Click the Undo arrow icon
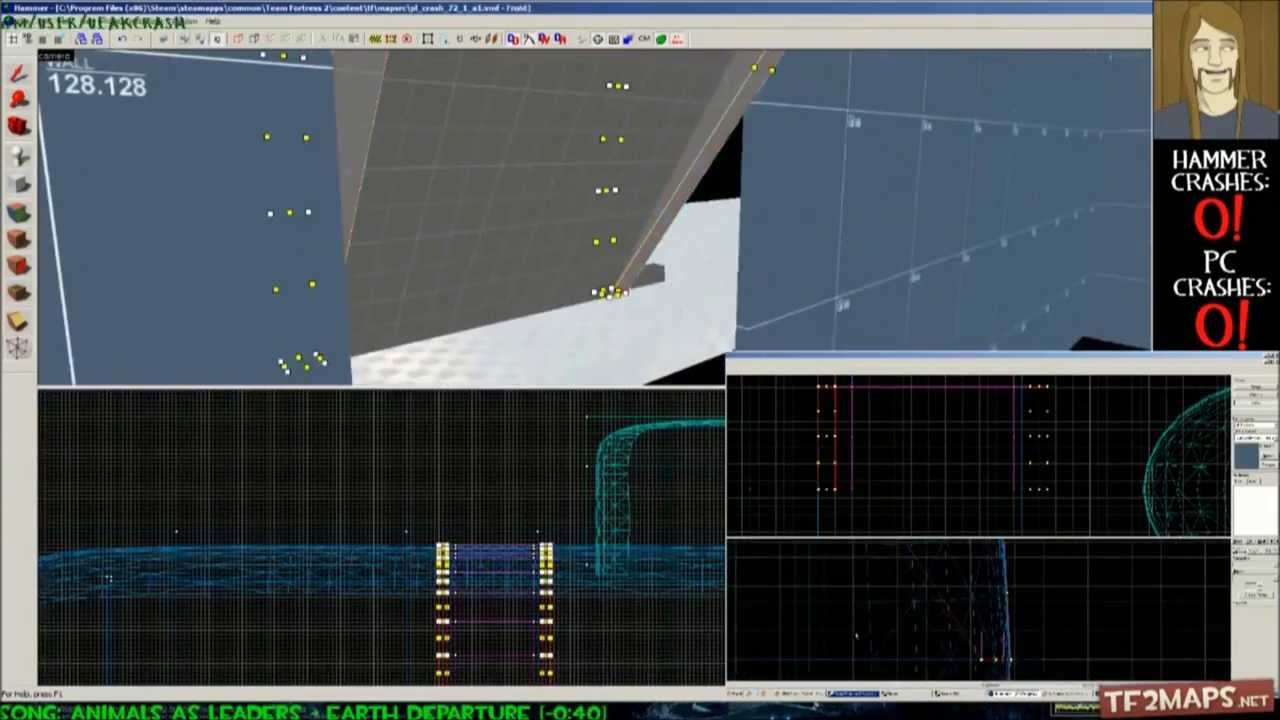 coord(123,39)
